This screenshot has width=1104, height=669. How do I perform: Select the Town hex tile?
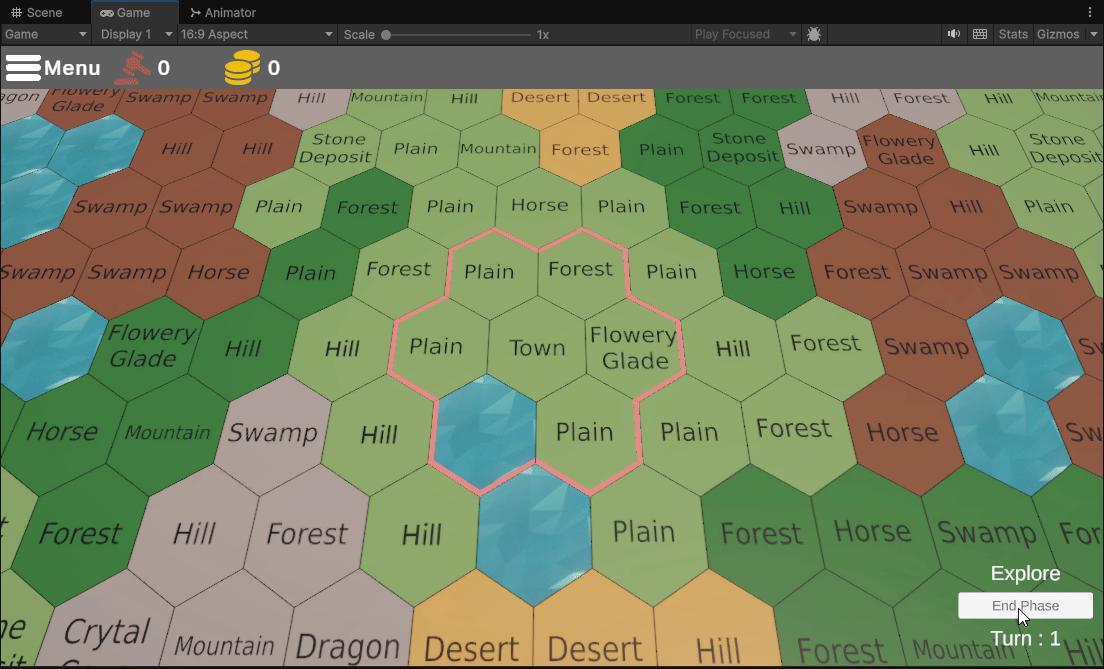[x=537, y=347]
